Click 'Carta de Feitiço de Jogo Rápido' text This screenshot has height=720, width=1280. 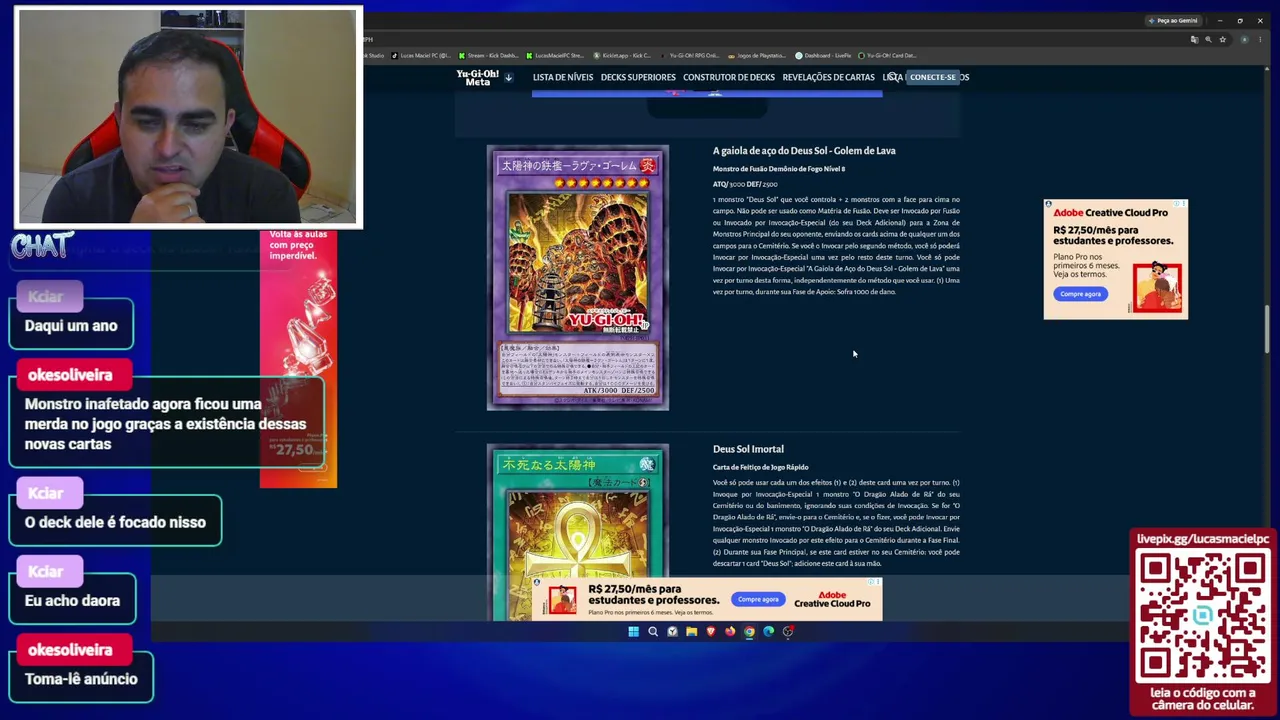pos(760,467)
